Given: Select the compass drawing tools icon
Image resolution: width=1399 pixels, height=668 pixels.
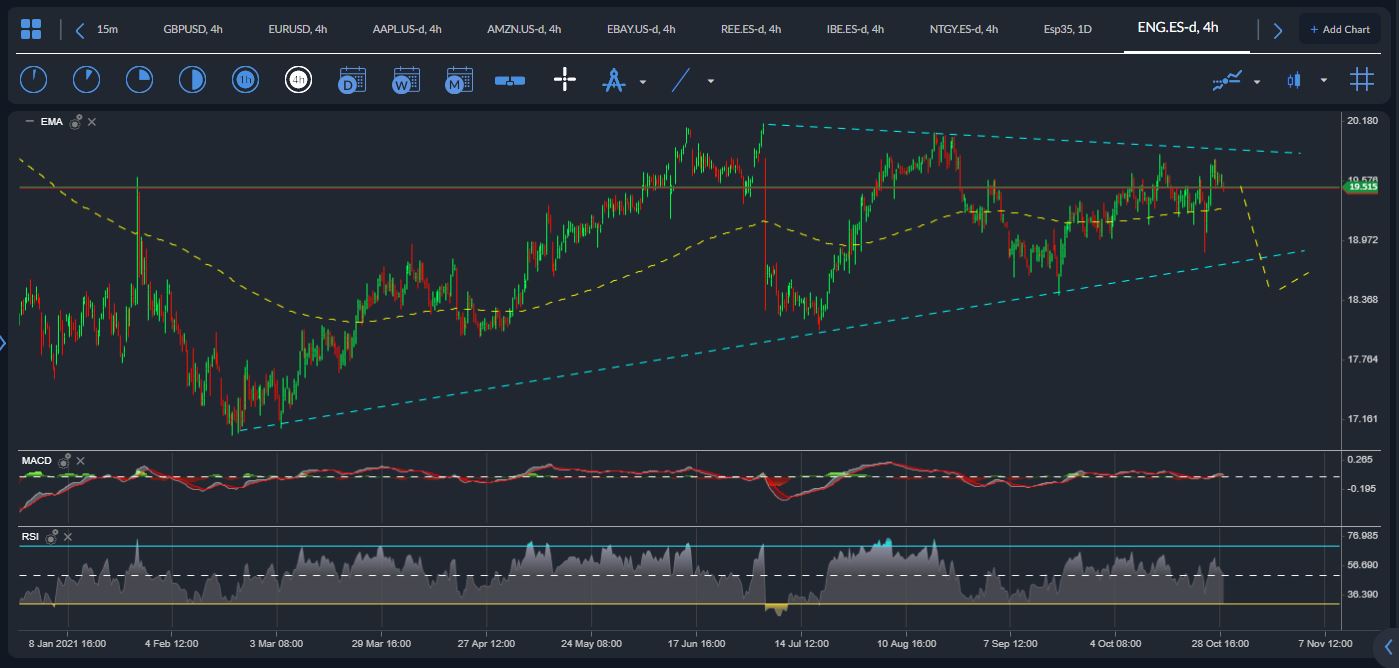Looking at the screenshot, I should click(614, 80).
